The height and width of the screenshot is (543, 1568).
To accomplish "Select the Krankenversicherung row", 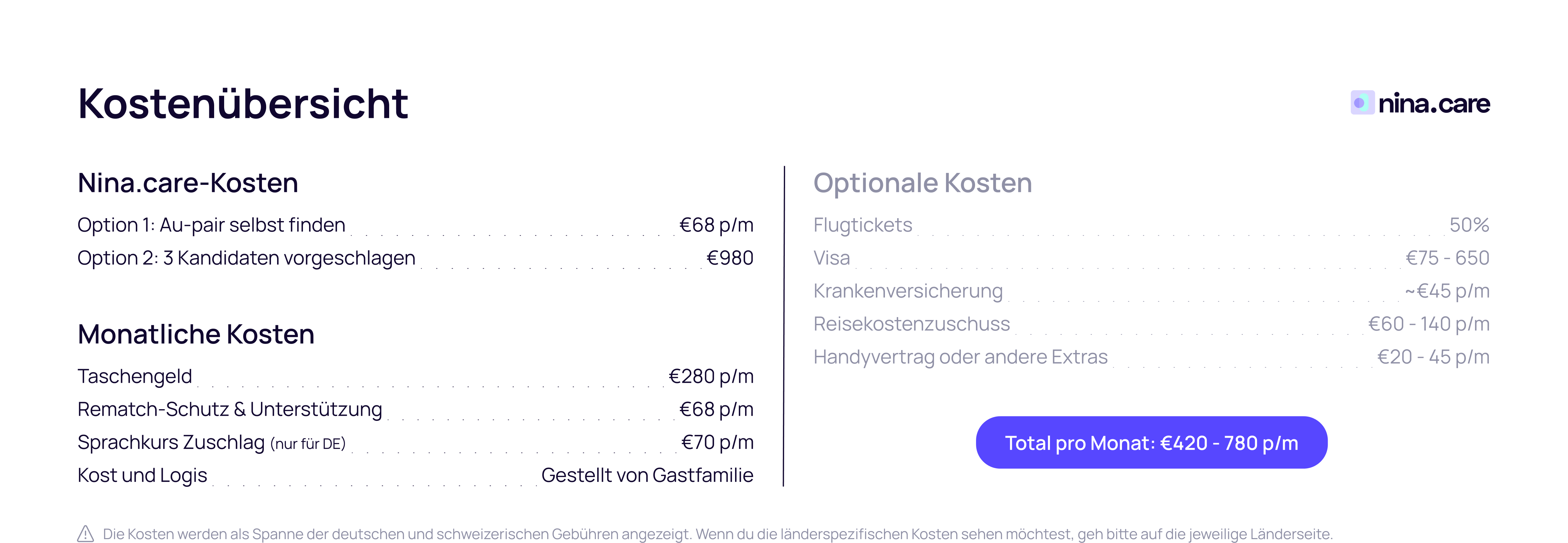I will [x=908, y=291].
